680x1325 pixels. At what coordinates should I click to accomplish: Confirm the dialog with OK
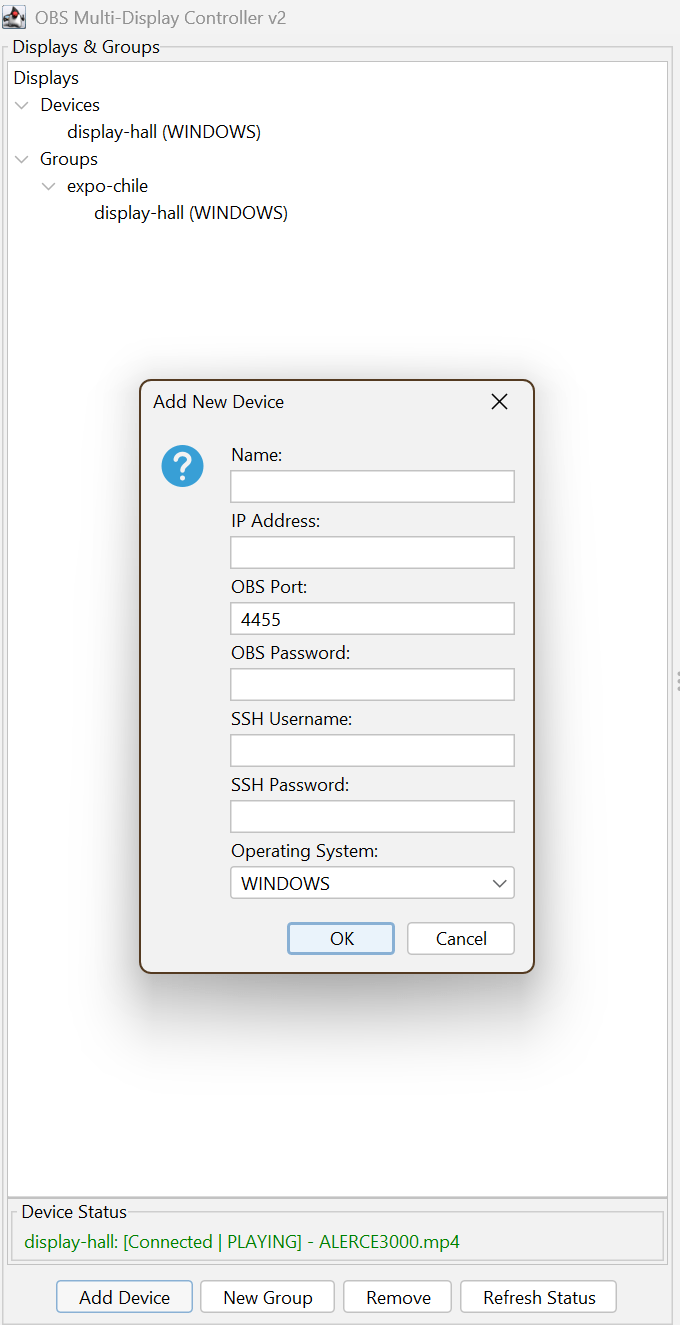[341, 938]
